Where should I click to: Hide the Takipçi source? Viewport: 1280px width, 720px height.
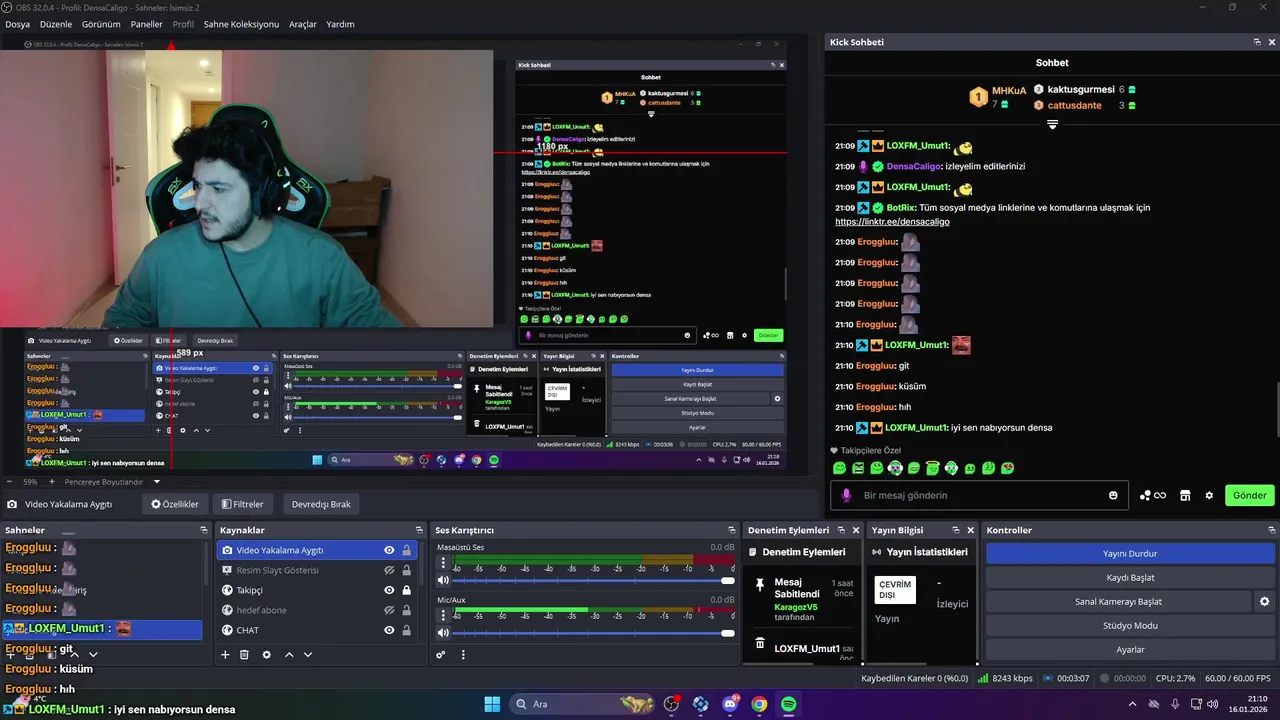(389, 590)
